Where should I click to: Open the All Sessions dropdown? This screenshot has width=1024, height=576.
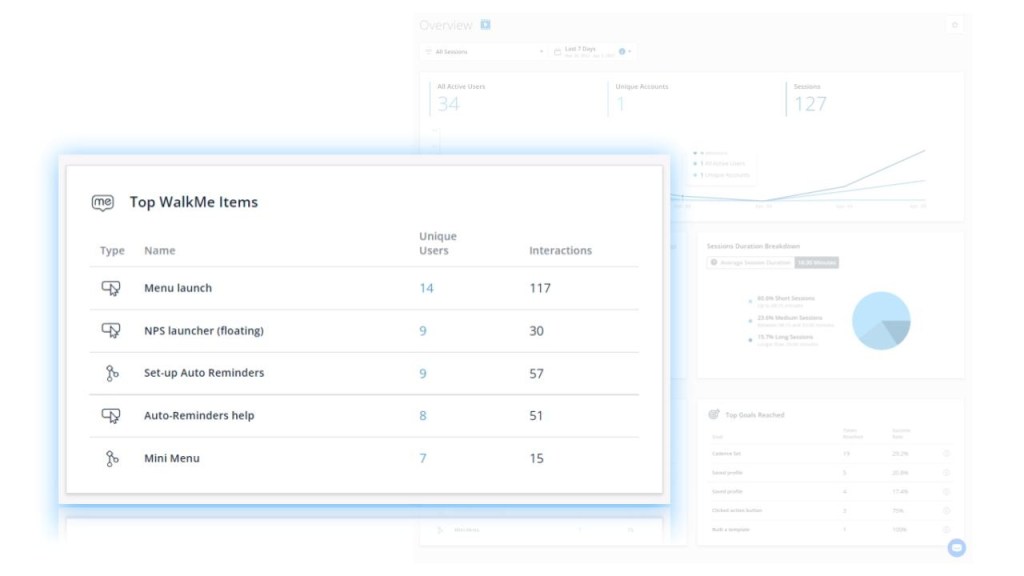coord(485,51)
